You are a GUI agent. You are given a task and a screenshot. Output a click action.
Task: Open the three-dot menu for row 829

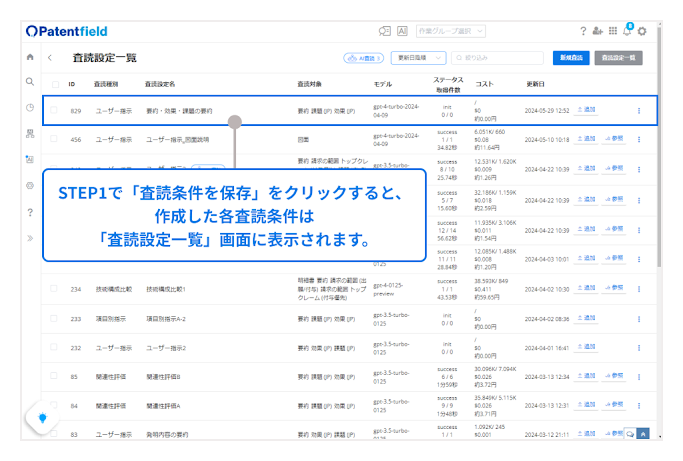point(638,110)
